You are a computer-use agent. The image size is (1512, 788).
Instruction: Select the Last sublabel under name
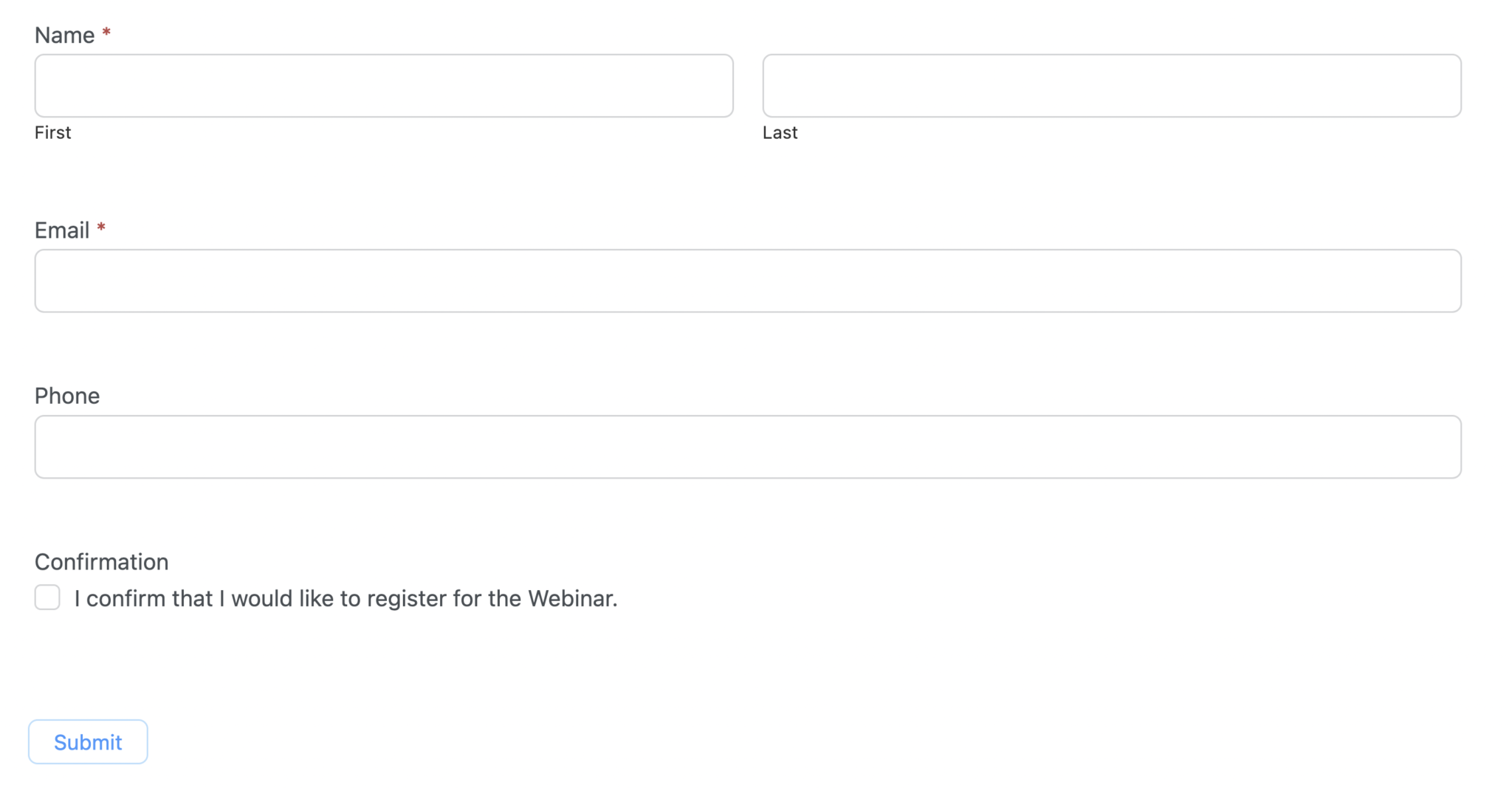pyautogui.click(x=780, y=132)
